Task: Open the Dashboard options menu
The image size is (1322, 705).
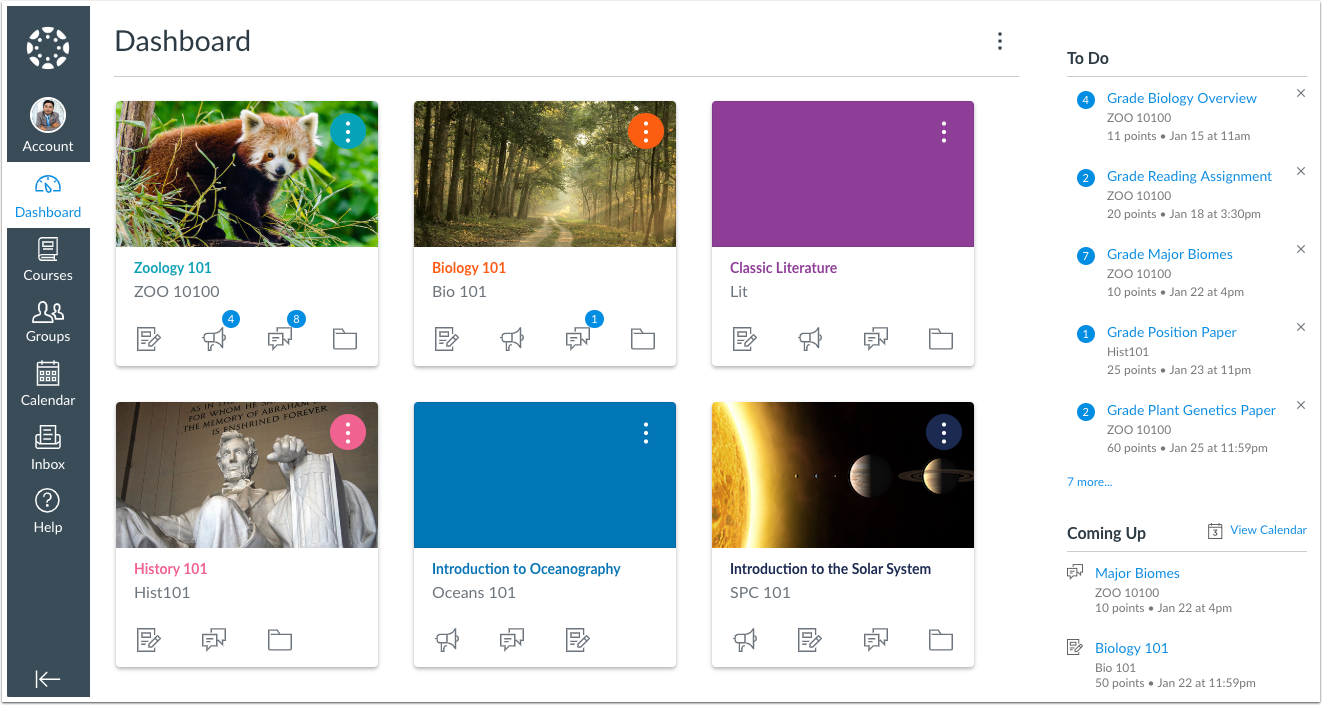Action: tap(999, 41)
